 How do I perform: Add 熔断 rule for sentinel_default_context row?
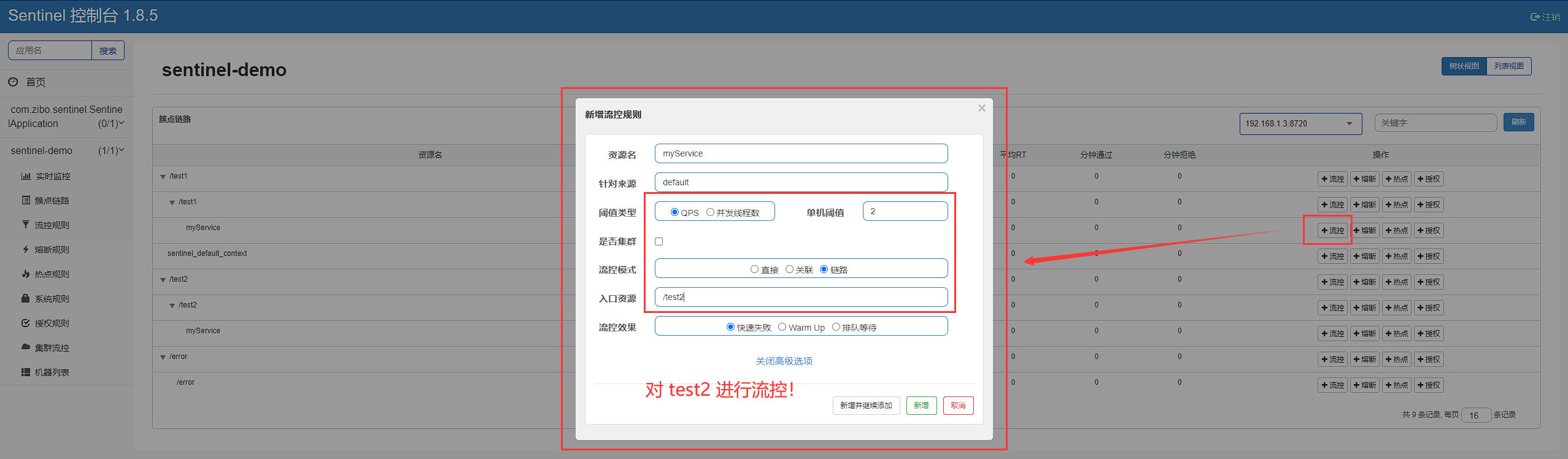point(1365,256)
